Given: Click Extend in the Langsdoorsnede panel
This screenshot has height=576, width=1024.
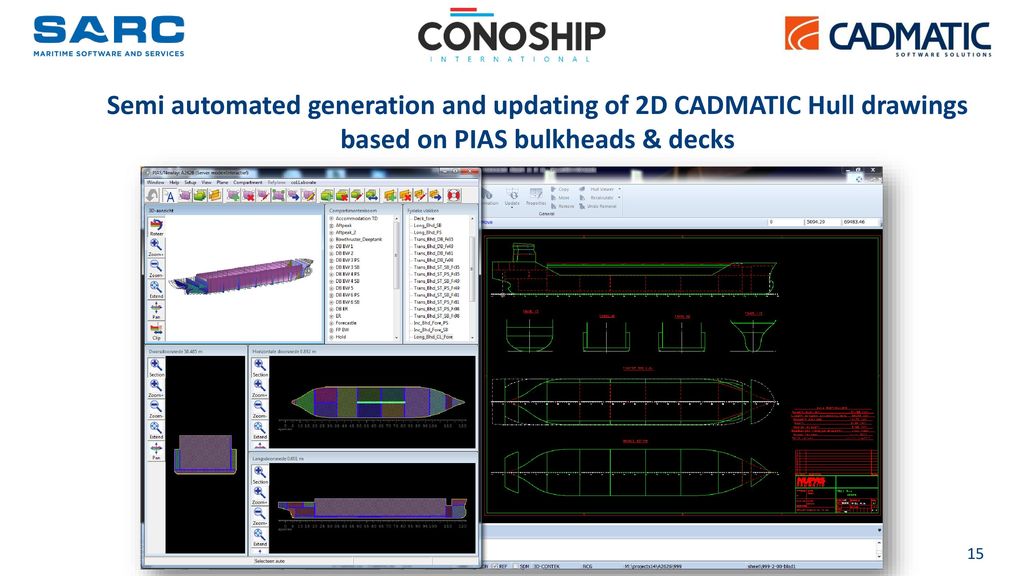Looking at the screenshot, I should pyautogui.click(x=260, y=537).
